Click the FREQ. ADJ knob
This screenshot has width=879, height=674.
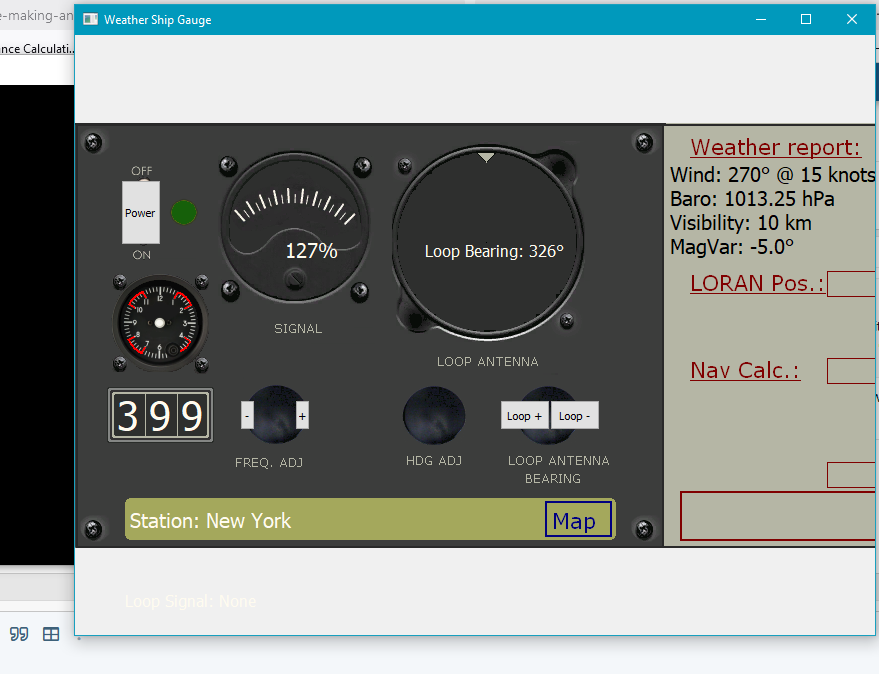pyautogui.click(x=275, y=415)
